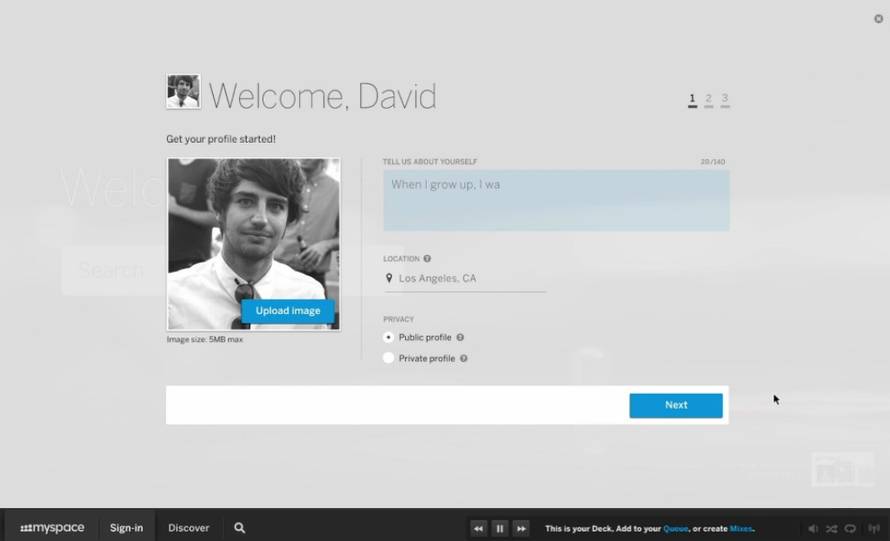Click the Location field showing Los Angeles, CA
Image resolution: width=890 pixels, height=541 pixels.
point(465,279)
